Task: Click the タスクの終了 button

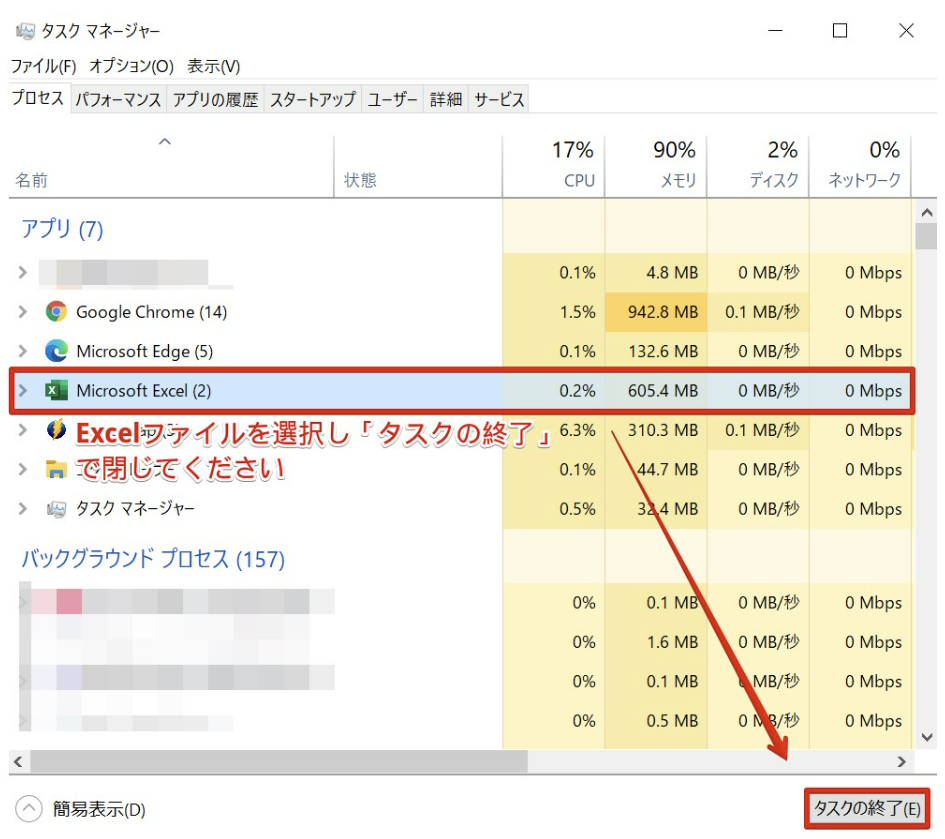Action: (x=866, y=808)
